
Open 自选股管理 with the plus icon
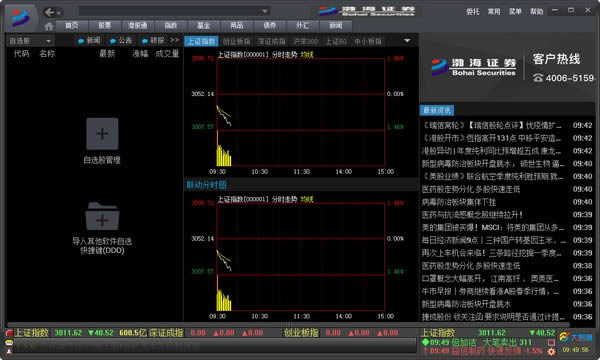tap(102, 134)
